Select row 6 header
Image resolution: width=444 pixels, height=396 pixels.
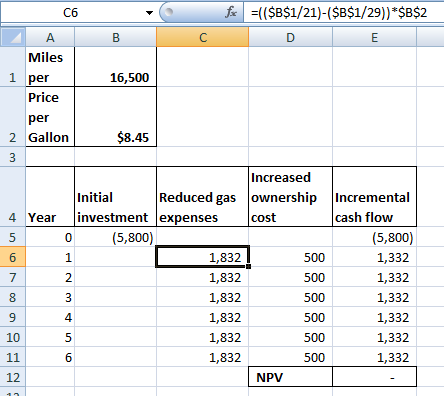click(x=13, y=257)
